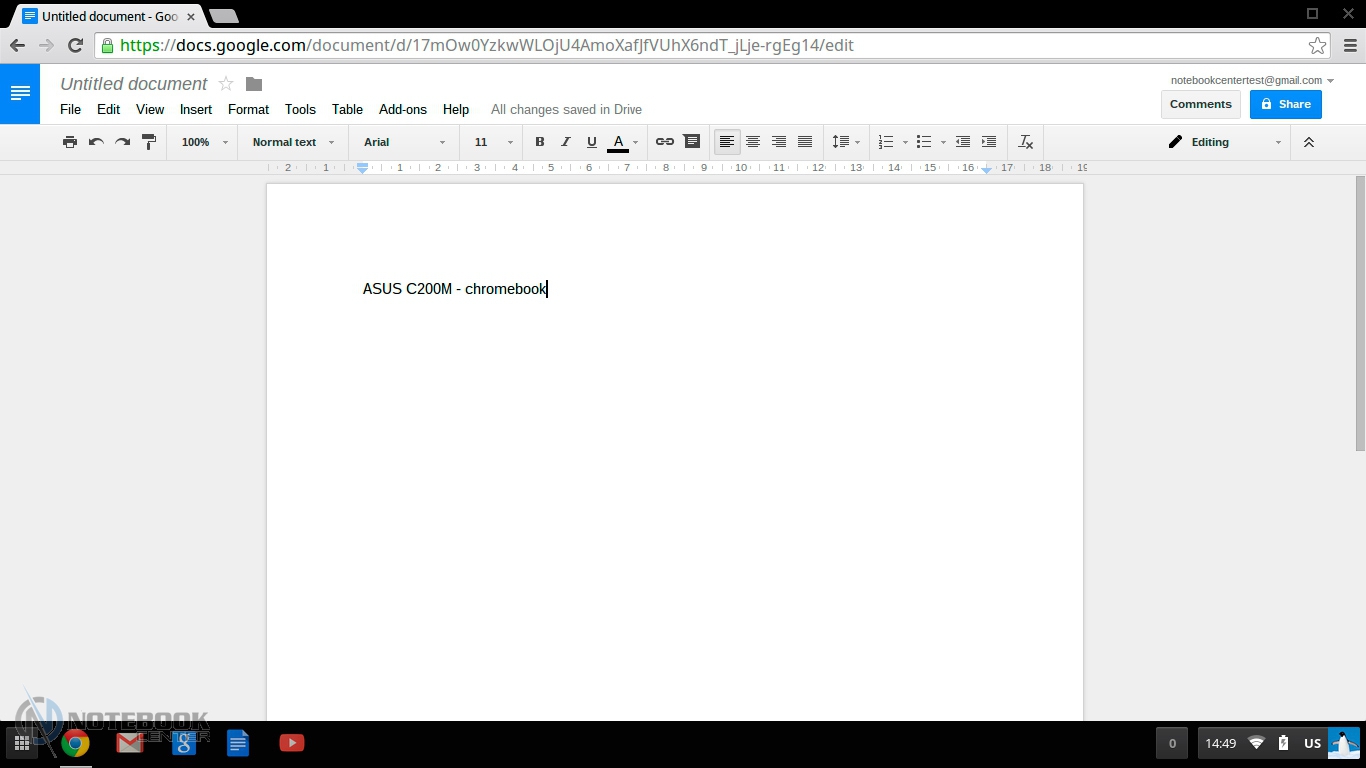The width and height of the screenshot is (1366, 768).
Task: Open the Normal text style dropdown
Action: (x=293, y=142)
